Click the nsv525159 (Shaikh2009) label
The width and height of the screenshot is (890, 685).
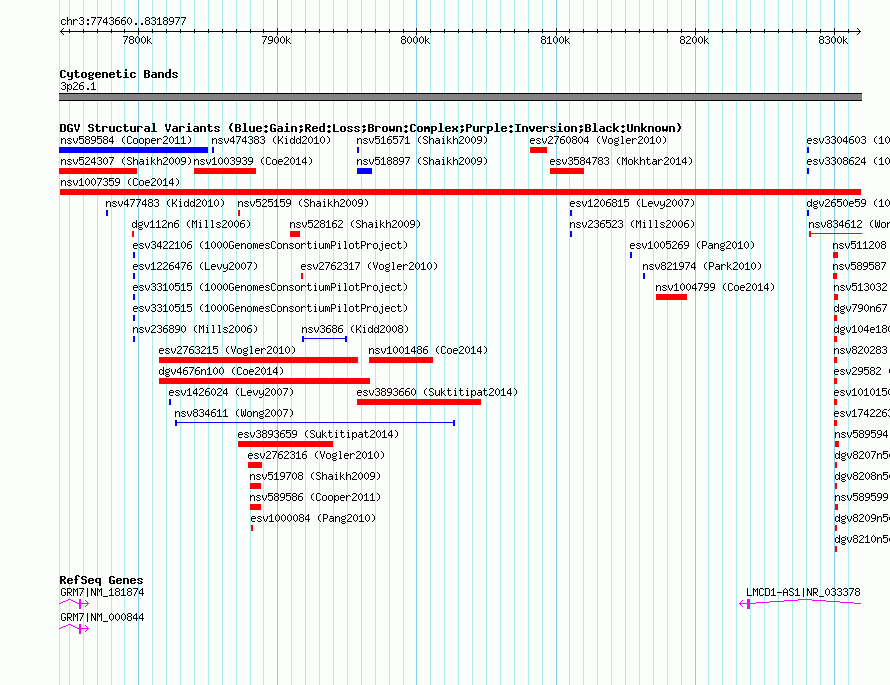point(303,203)
